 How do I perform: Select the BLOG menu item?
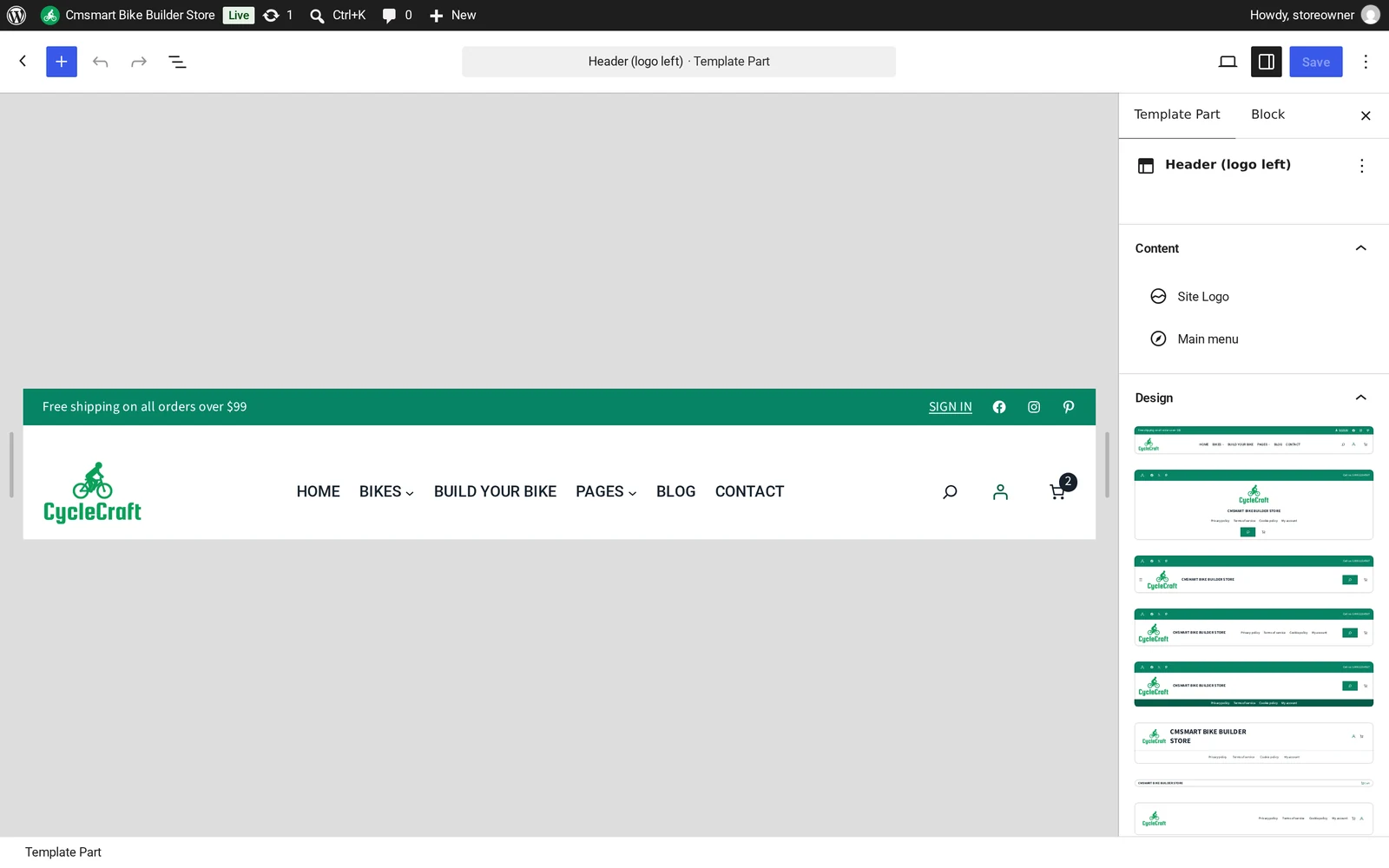coord(676,492)
